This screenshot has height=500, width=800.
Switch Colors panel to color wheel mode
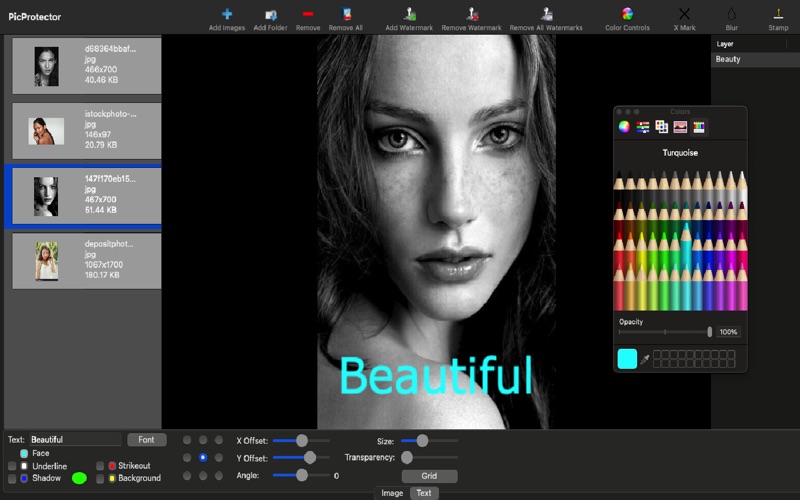[624, 127]
